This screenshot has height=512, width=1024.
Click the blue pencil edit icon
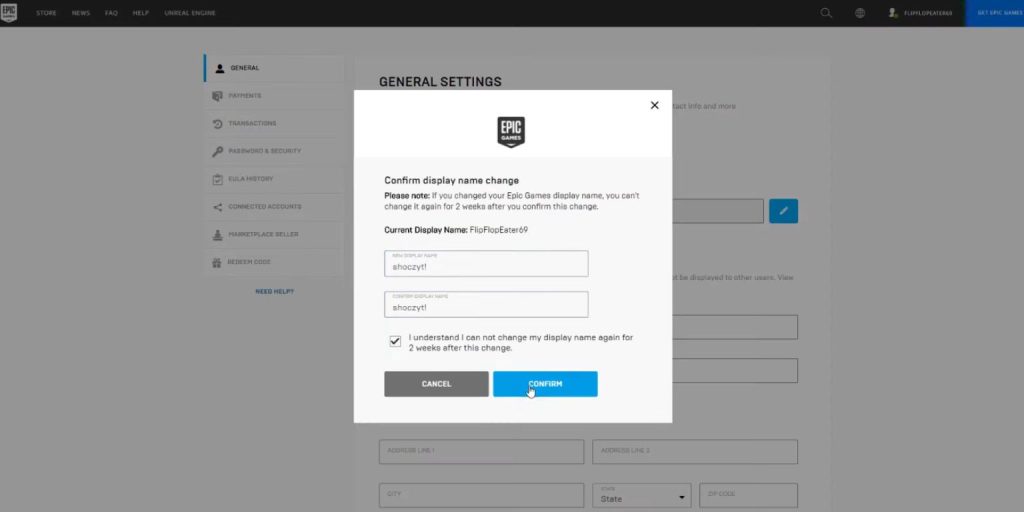784,211
